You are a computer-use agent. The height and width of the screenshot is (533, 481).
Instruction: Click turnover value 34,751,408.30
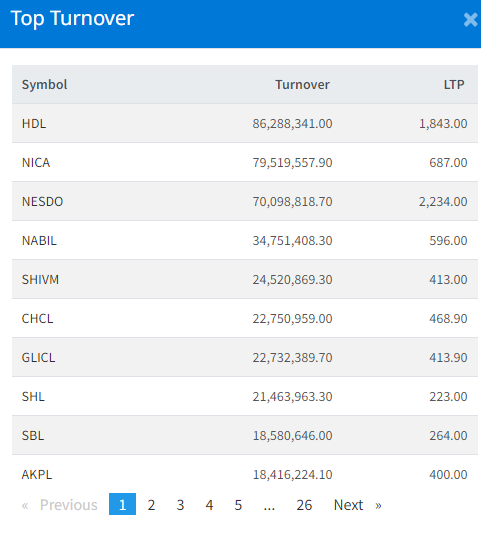pyautogui.click(x=292, y=240)
